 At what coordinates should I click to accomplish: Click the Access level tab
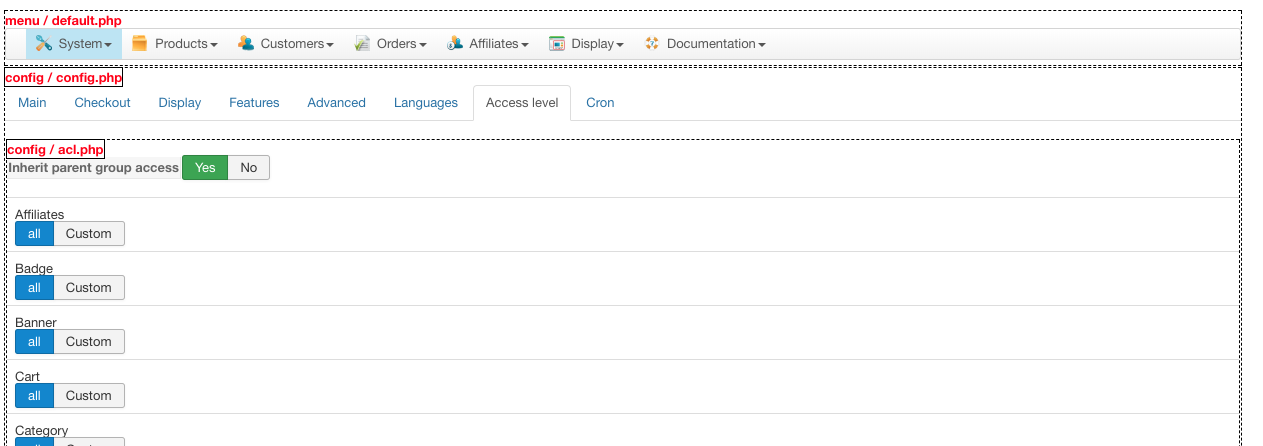[x=521, y=103]
